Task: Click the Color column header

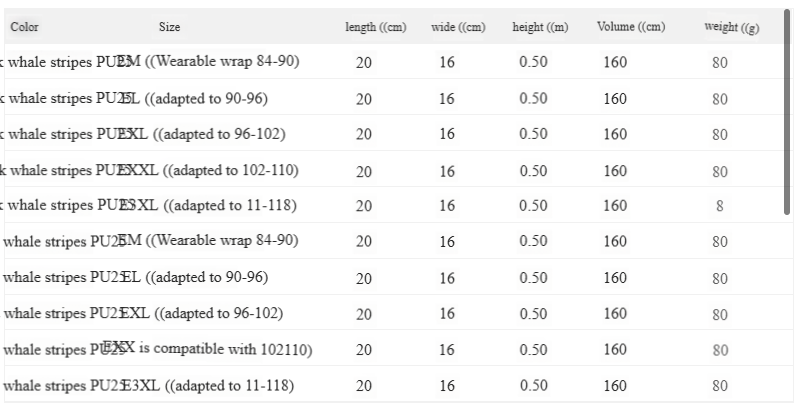Action: (x=25, y=27)
